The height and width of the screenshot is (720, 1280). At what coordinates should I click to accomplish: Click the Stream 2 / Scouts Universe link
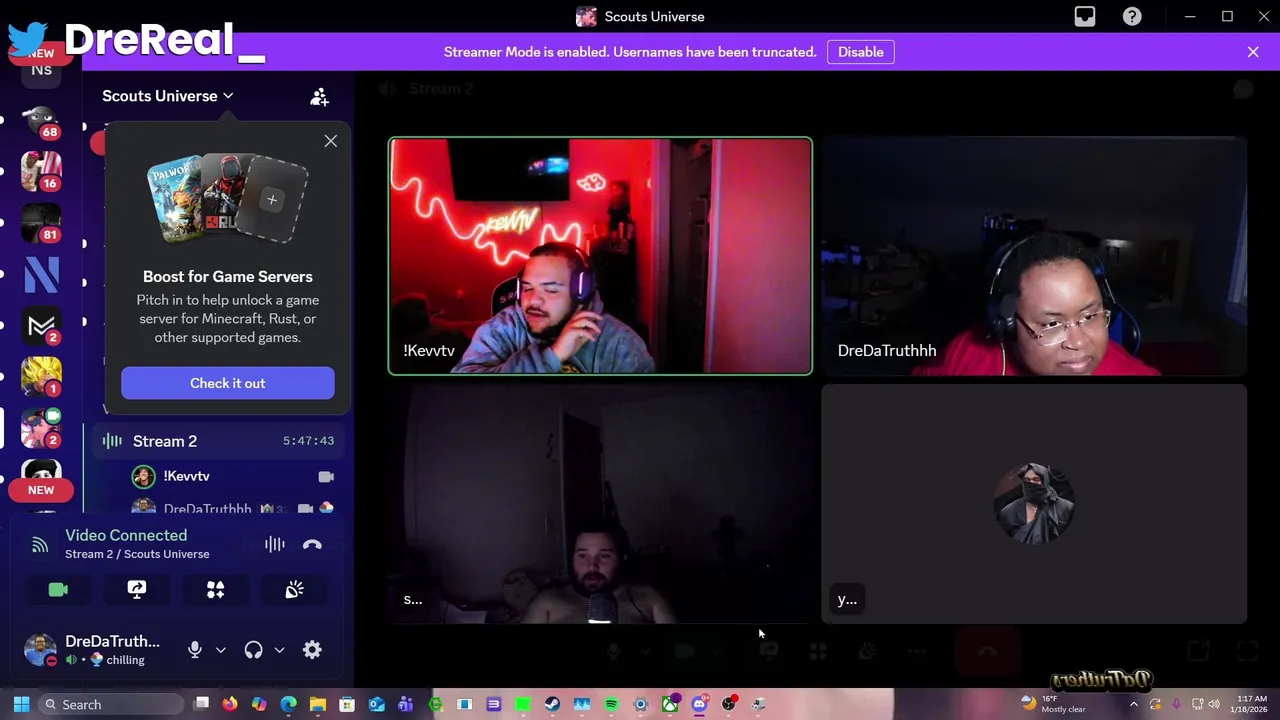tap(137, 554)
